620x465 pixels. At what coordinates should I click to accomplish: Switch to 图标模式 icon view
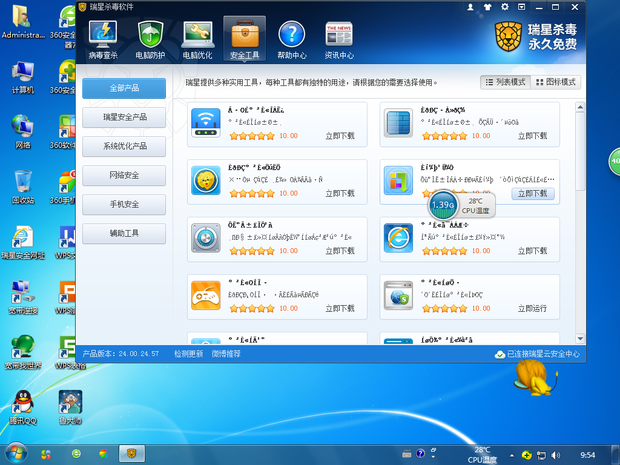[x=555, y=82]
